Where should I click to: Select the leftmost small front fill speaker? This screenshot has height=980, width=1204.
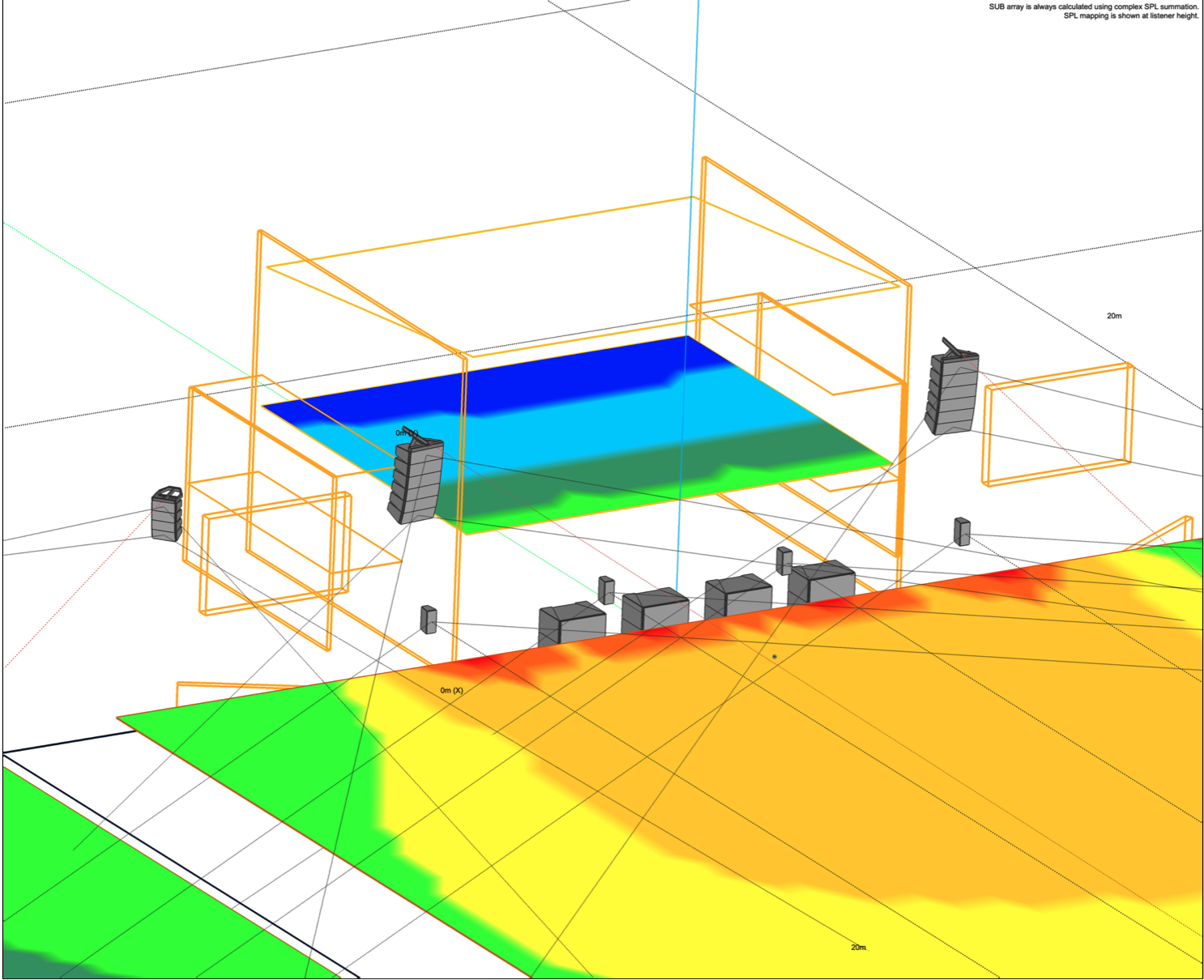pos(429,620)
